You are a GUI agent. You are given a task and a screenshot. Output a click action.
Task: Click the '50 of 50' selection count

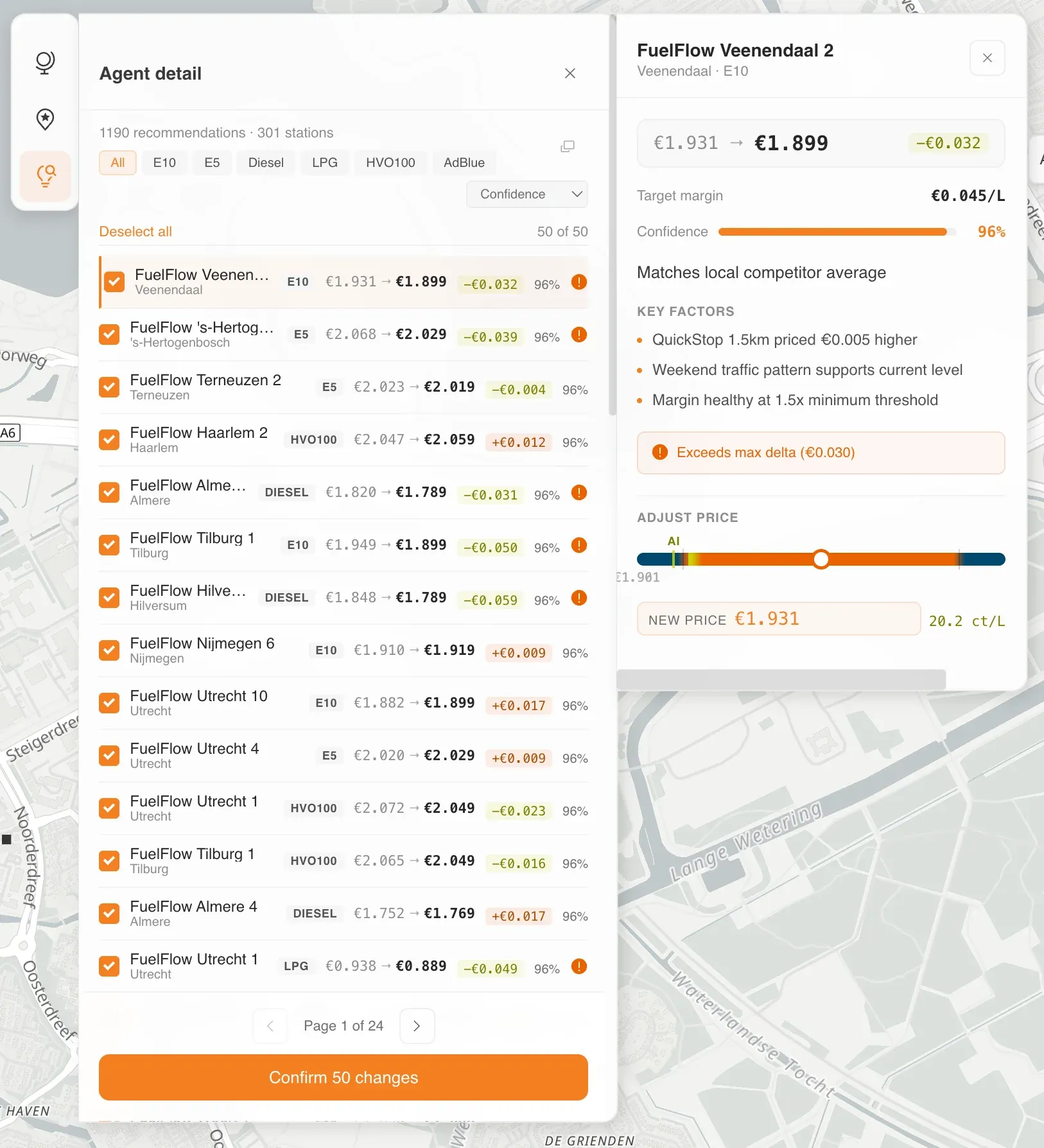point(562,232)
